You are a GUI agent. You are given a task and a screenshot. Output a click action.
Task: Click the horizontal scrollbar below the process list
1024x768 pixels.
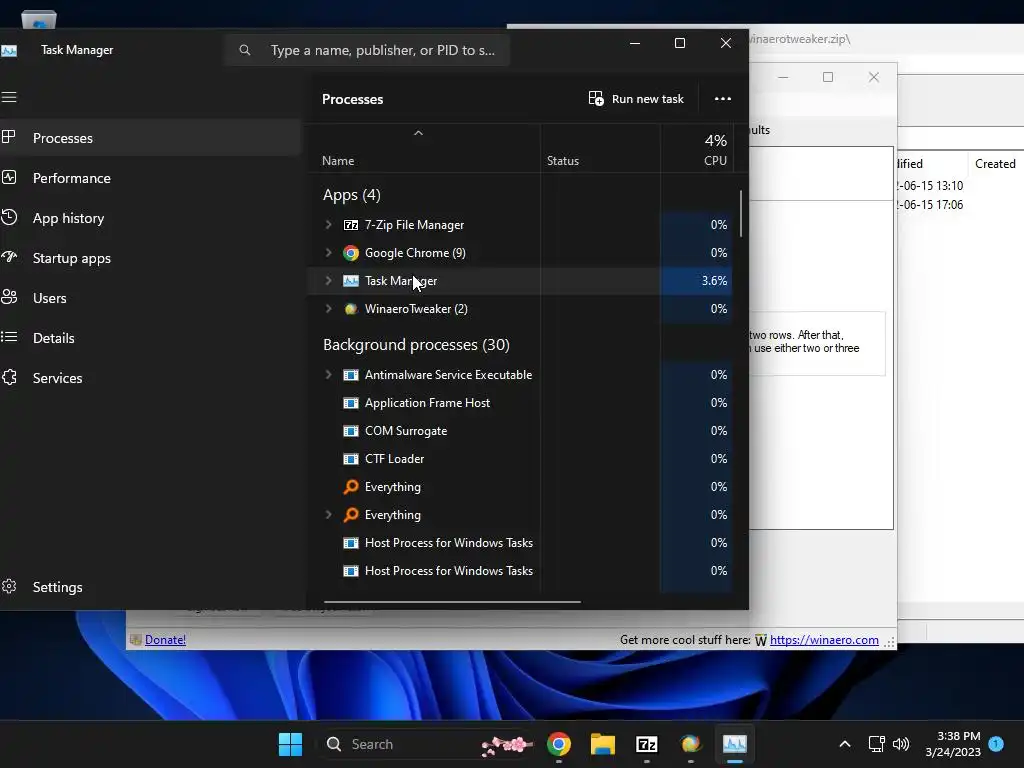coord(451,601)
